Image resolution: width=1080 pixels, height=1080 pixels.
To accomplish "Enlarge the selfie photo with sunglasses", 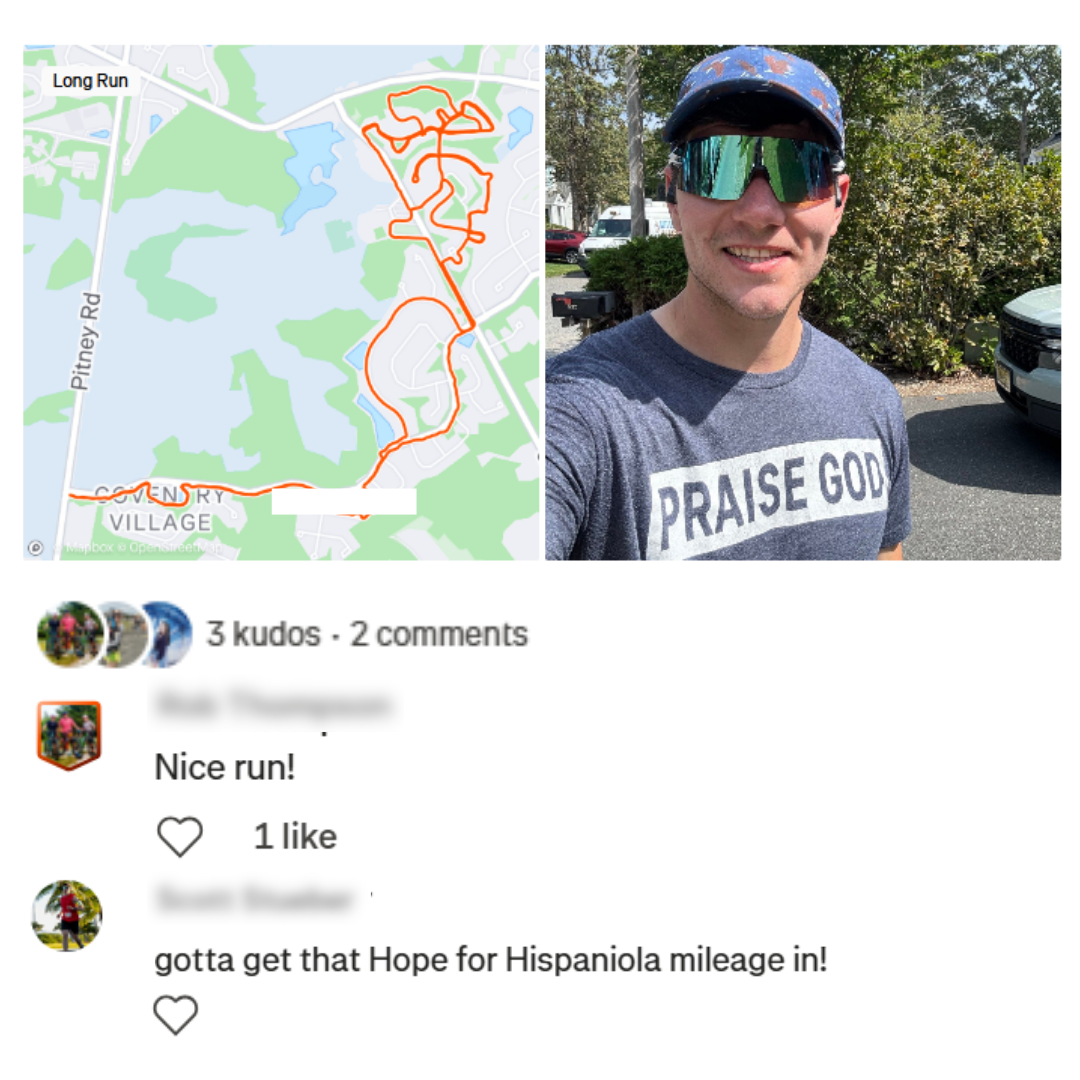I will (803, 302).
